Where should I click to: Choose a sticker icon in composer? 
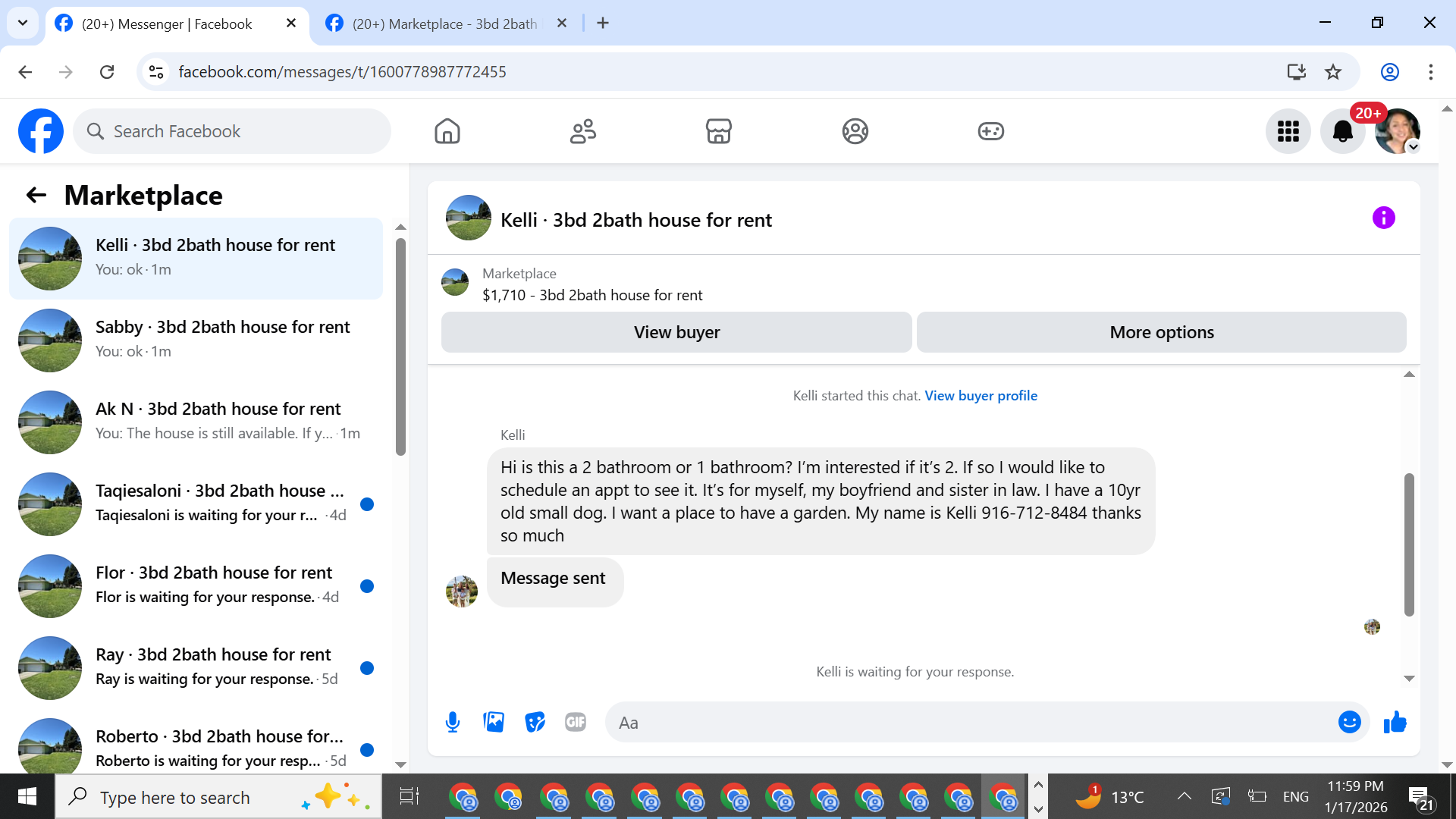pyautogui.click(x=535, y=722)
